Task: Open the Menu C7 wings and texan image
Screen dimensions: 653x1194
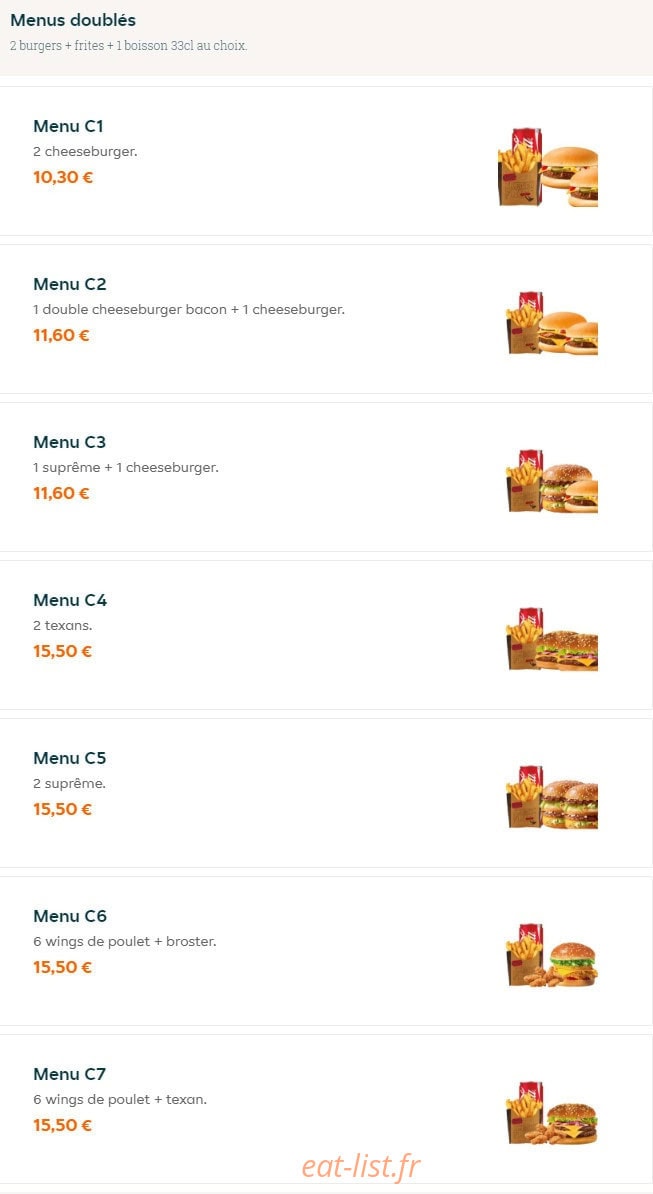Action: click(552, 1113)
